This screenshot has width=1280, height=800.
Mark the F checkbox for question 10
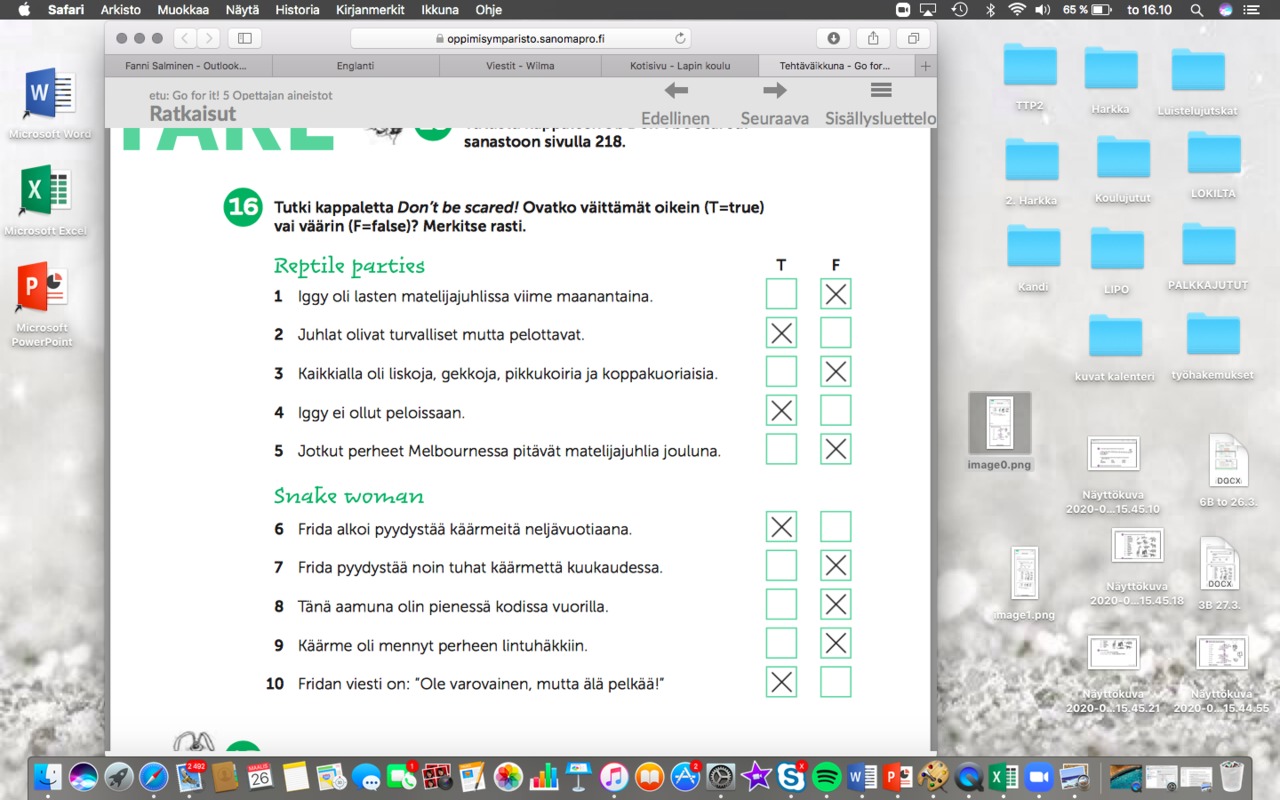coord(835,682)
